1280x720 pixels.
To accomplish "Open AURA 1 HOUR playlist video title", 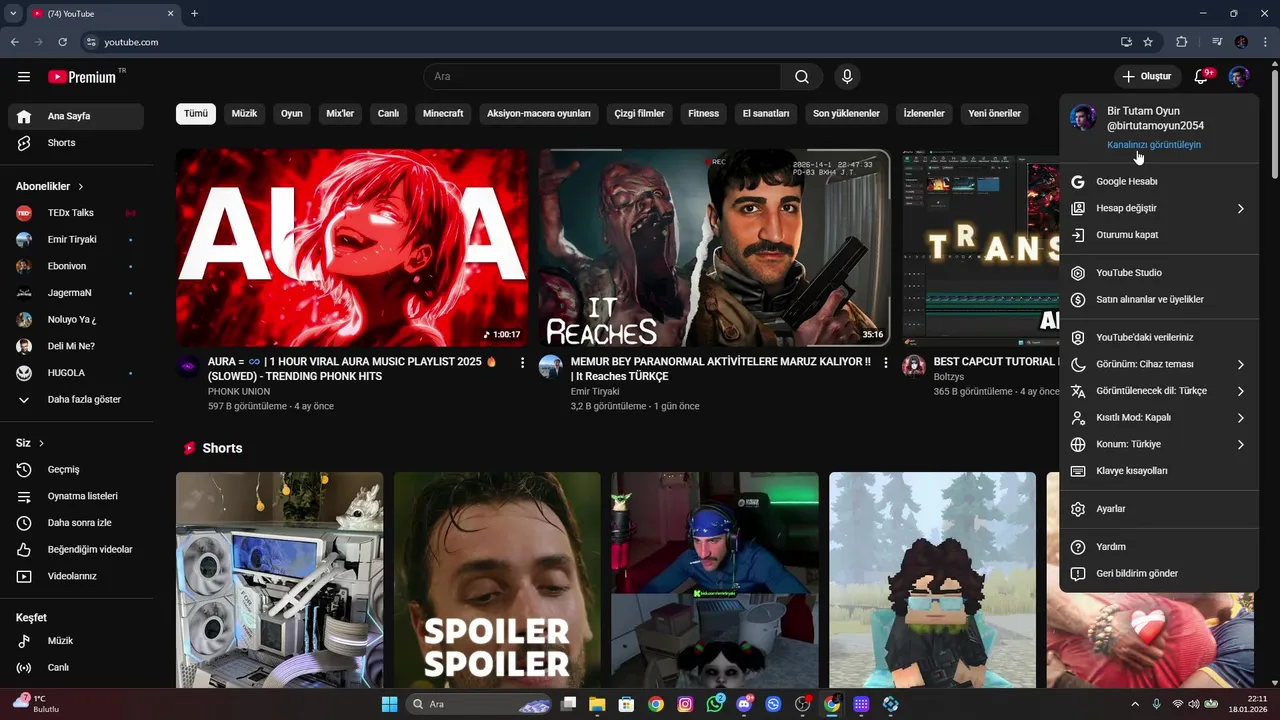I will coord(353,369).
